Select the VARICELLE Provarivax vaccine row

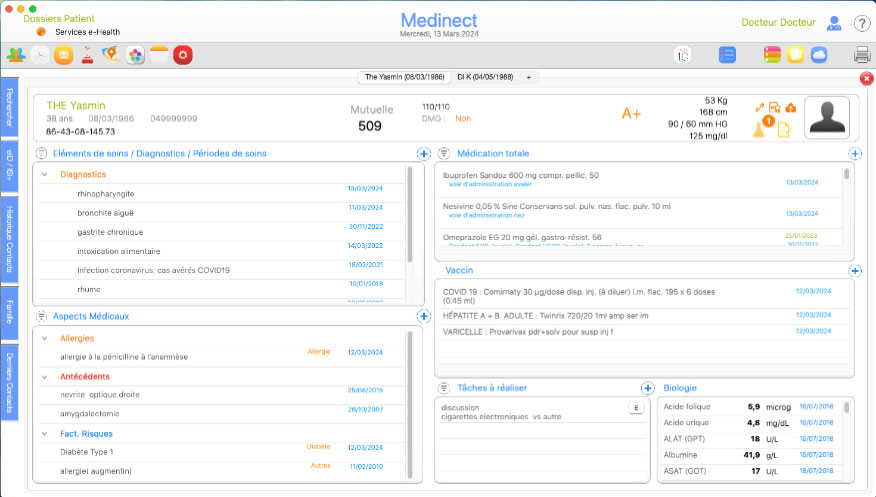644,332
